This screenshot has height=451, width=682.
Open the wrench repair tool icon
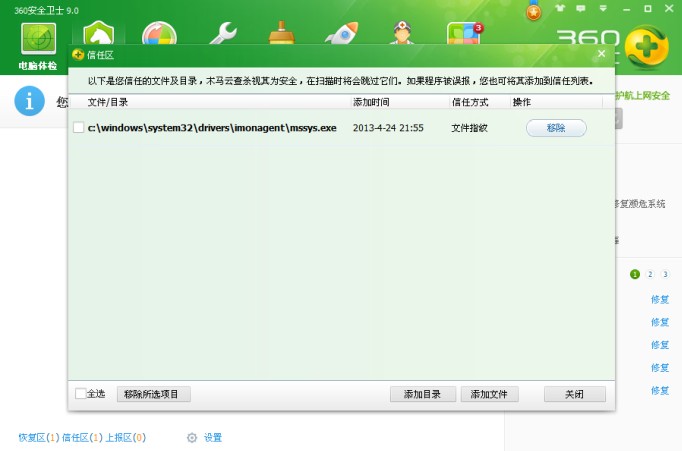pyautogui.click(x=222, y=33)
